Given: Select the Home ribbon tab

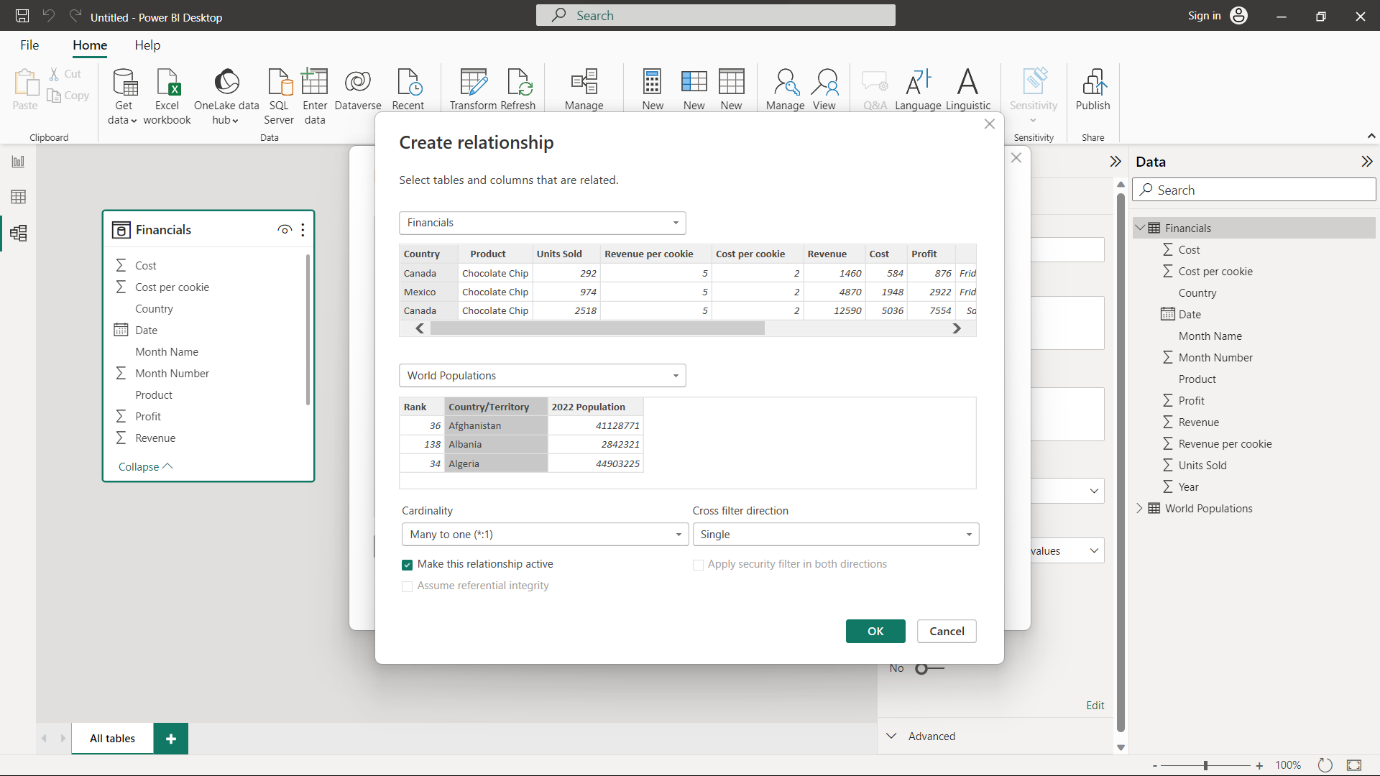Looking at the screenshot, I should pyautogui.click(x=90, y=45).
